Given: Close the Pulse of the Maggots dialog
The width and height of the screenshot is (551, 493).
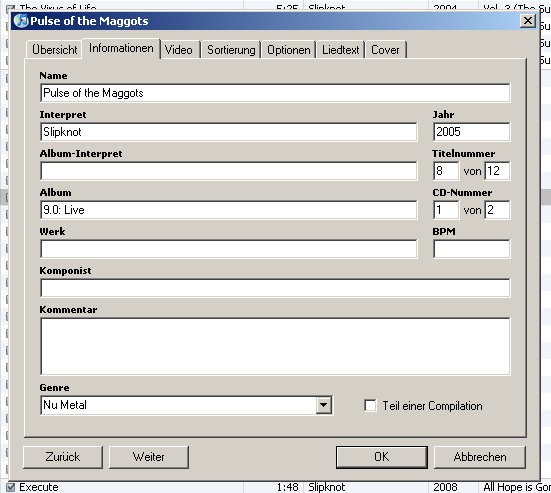Looking at the screenshot, I should [x=527, y=21].
